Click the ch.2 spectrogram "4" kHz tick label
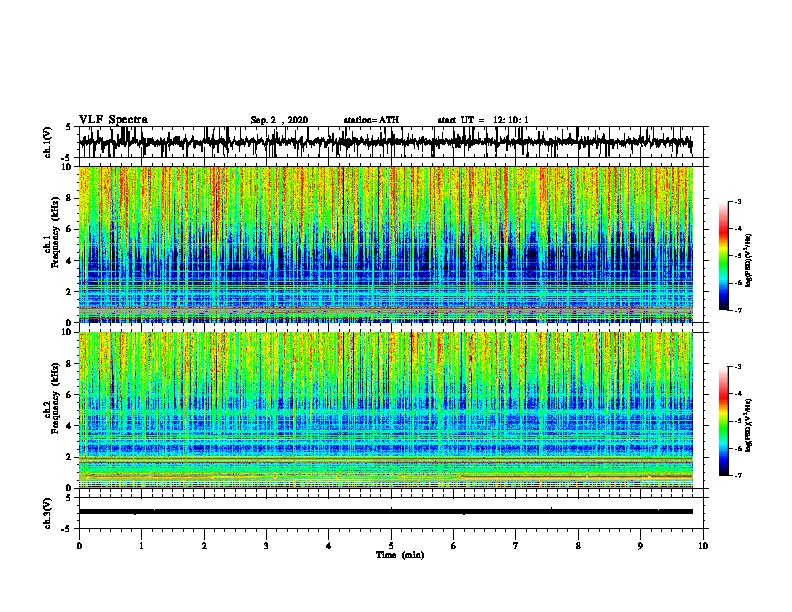 (68, 426)
